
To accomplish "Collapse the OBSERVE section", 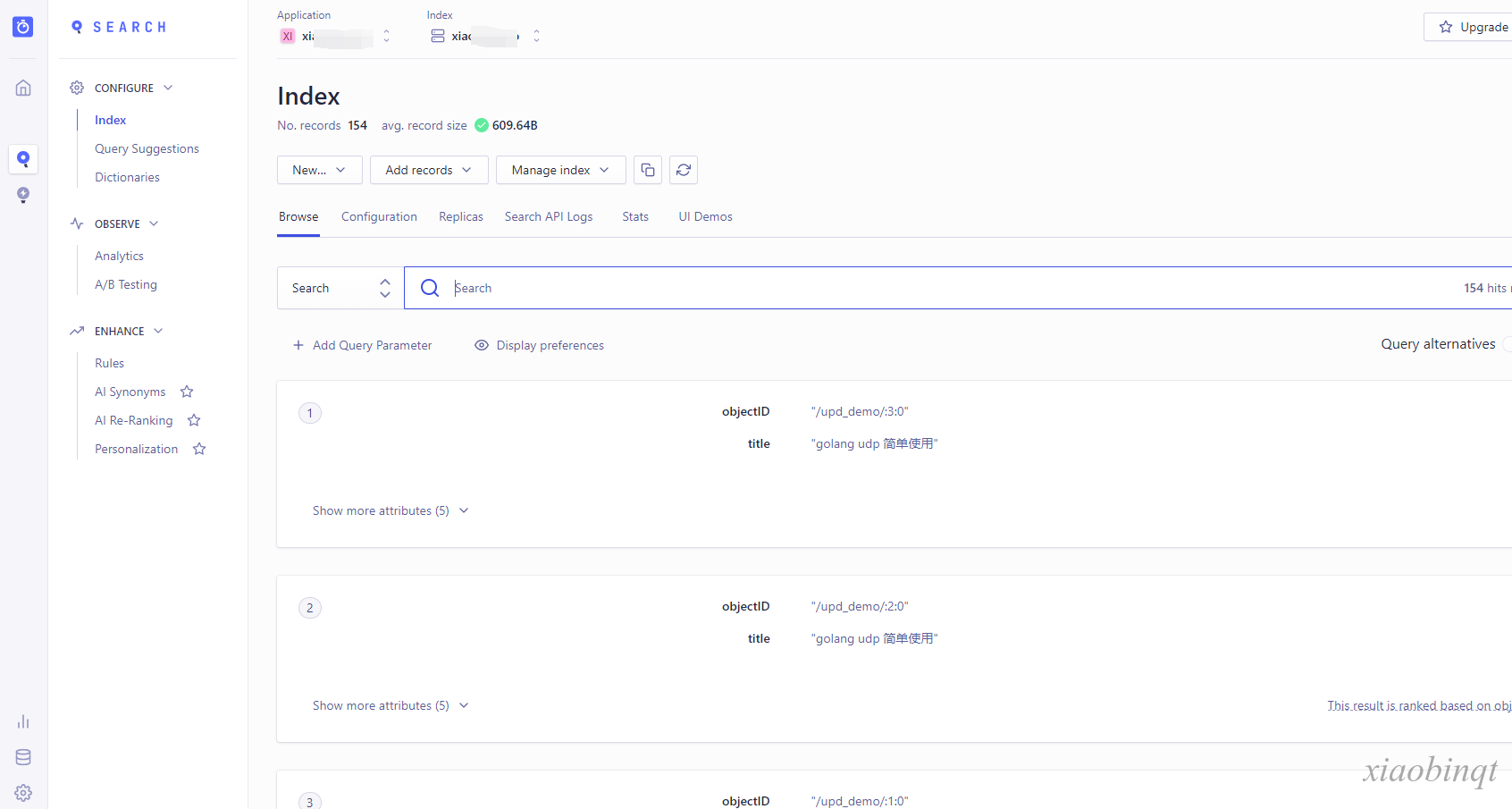I will point(154,223).
